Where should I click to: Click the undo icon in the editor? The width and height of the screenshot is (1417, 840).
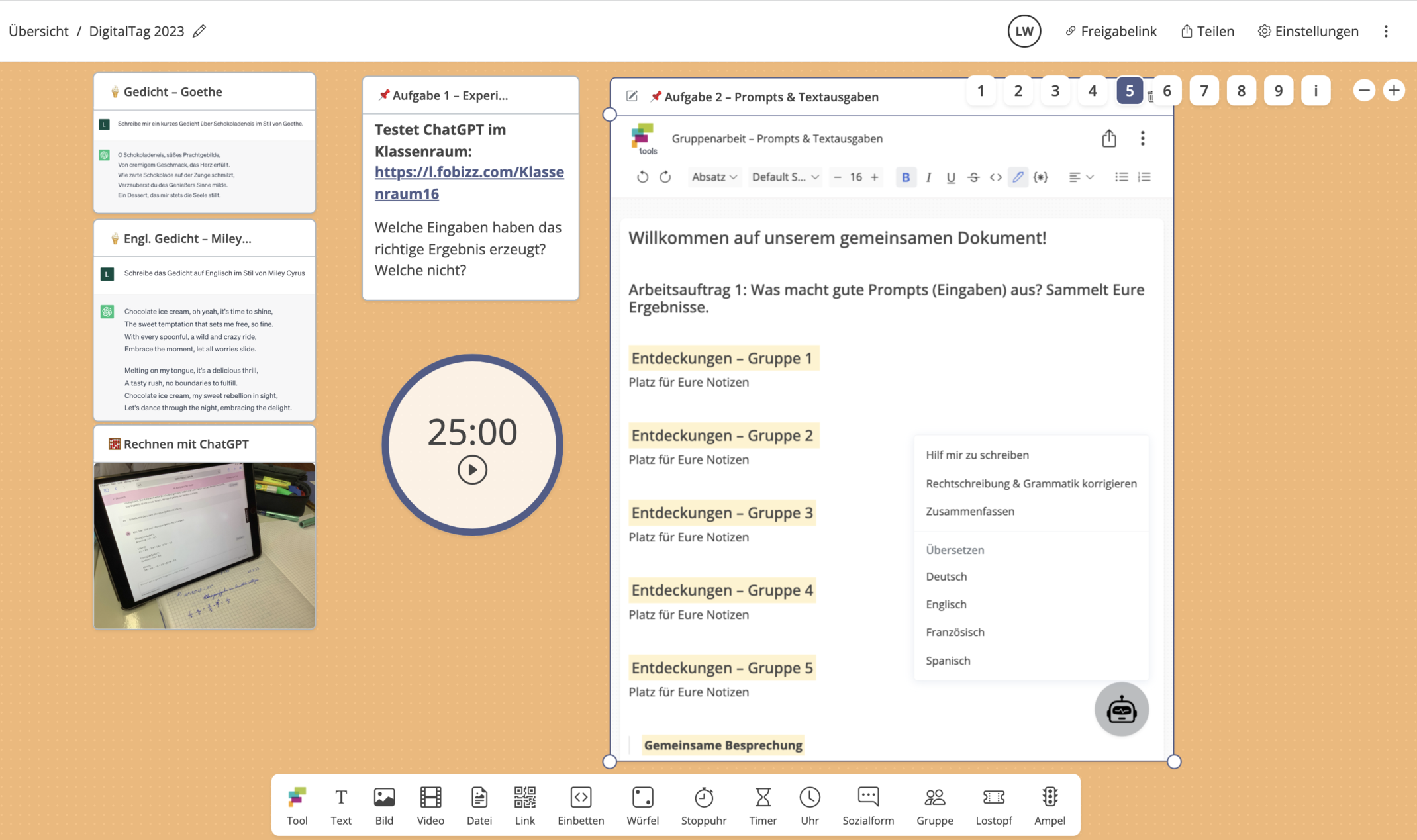[x=642, y=177]
